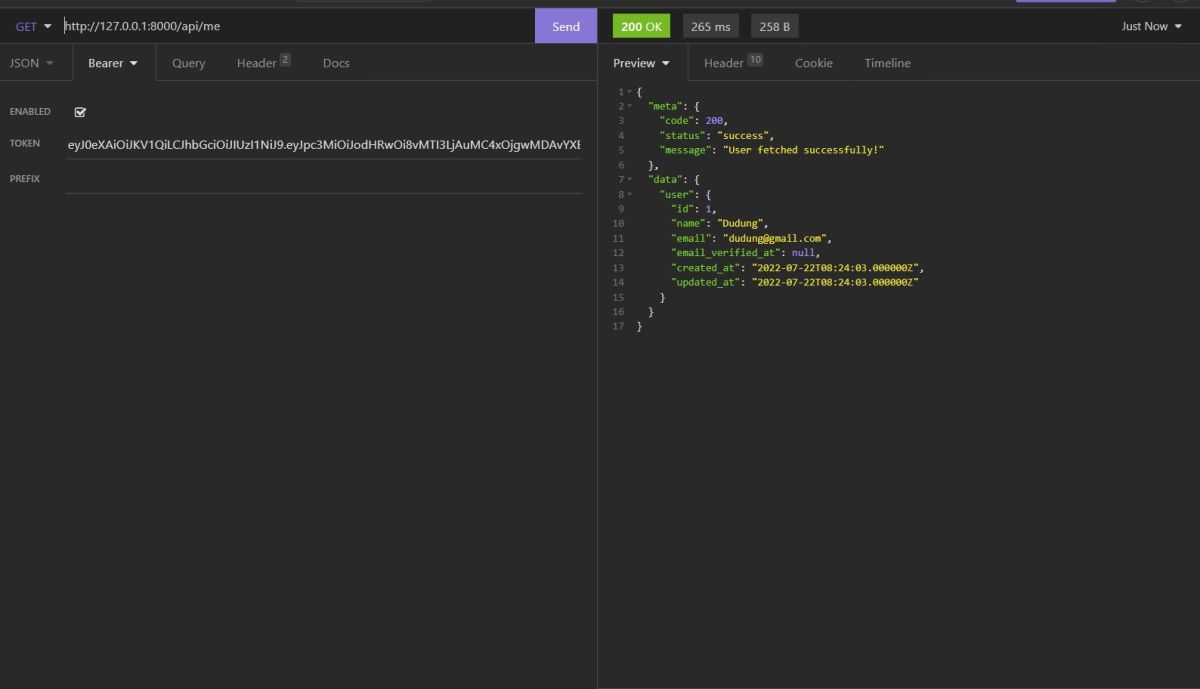Click the request URL field
Screen dimensions: 1200x689
pos(298,26)
